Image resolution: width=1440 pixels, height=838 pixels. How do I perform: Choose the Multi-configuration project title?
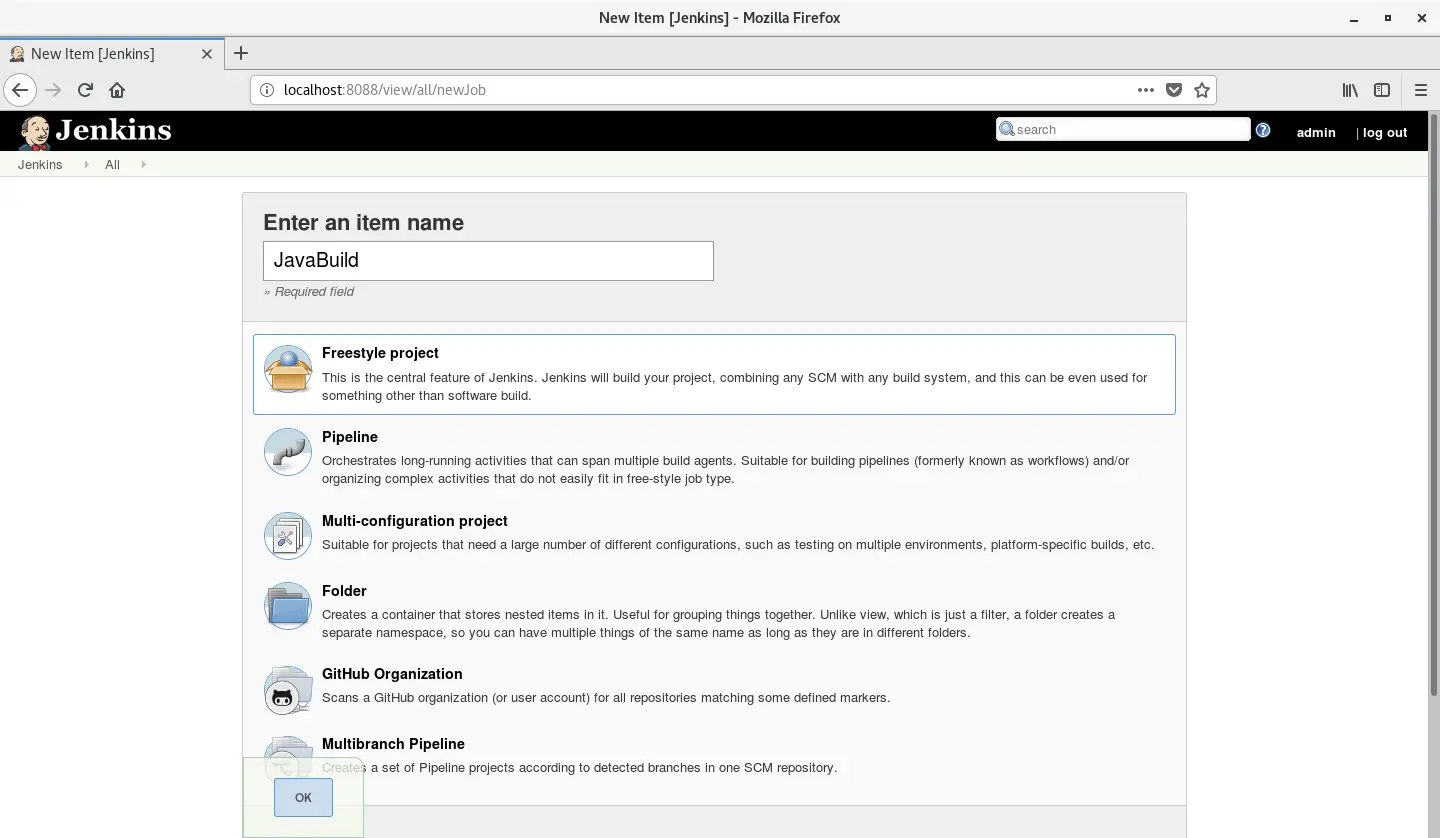(x=414, y=521)
